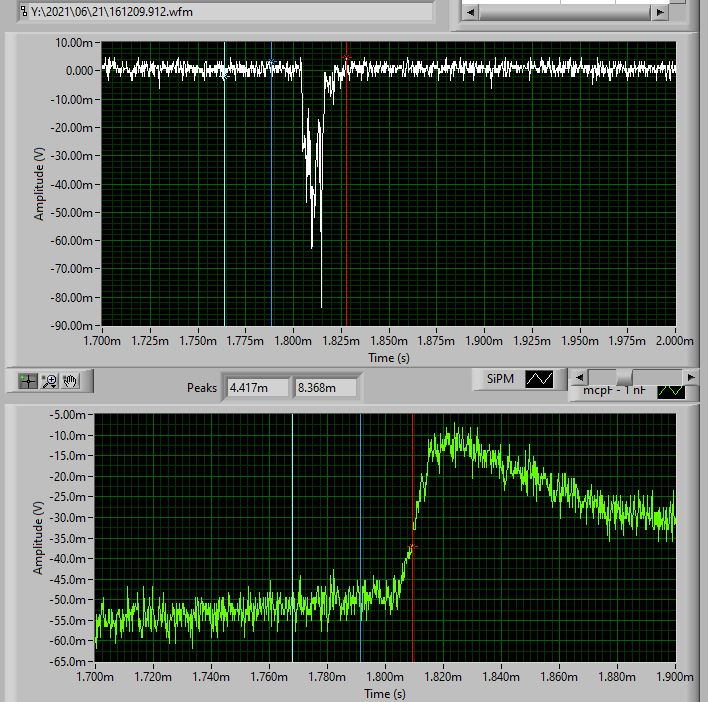Click the mcpF plot line style icon

673,391
